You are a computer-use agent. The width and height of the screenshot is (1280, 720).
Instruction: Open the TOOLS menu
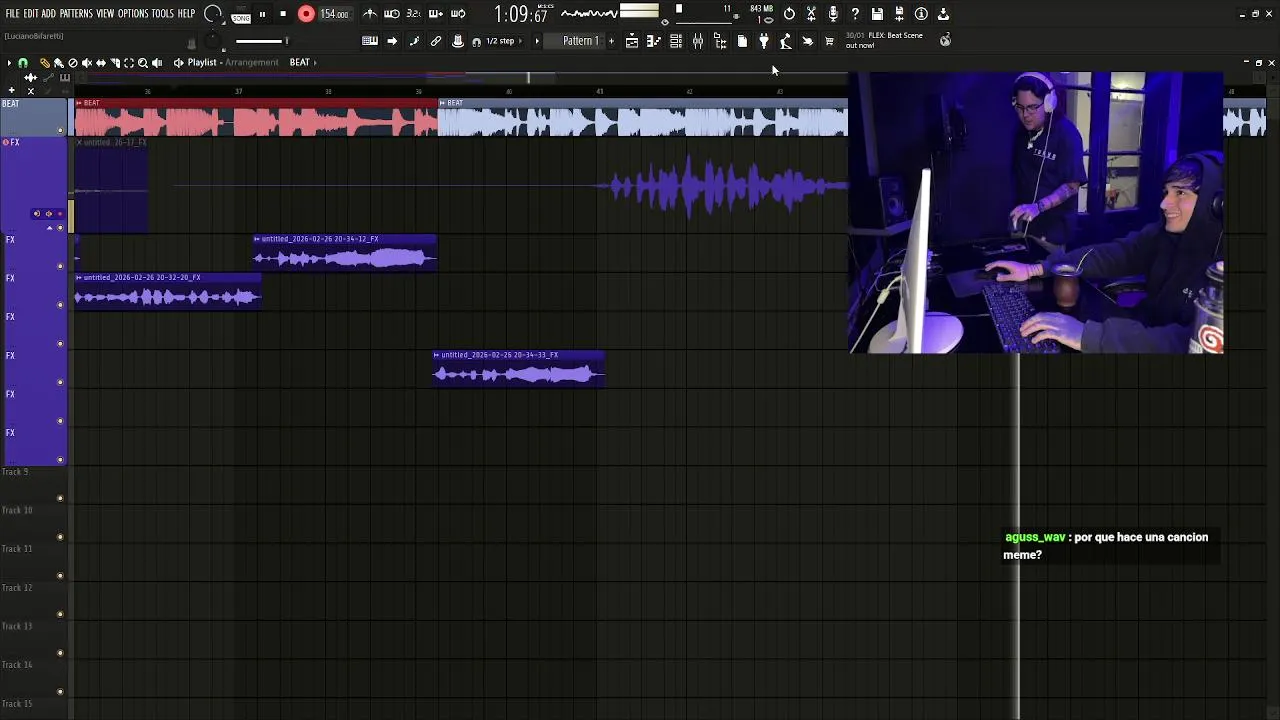click(162, 14)
